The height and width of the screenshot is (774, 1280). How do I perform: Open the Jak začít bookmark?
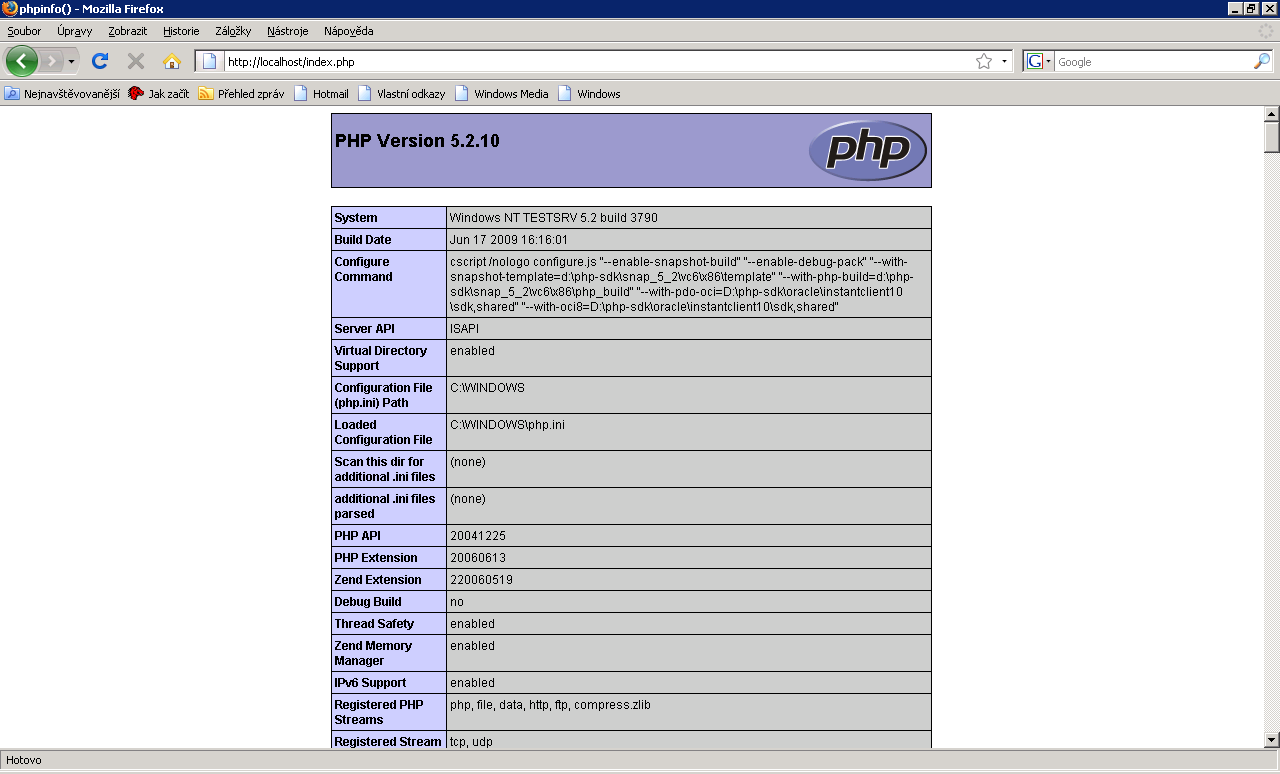(159, 94)
